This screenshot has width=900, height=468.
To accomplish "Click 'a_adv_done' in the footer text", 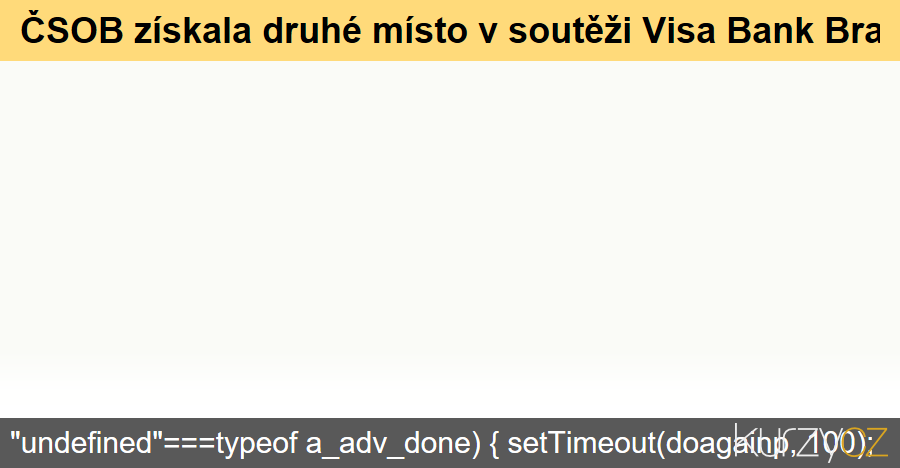I will (393, 444).
